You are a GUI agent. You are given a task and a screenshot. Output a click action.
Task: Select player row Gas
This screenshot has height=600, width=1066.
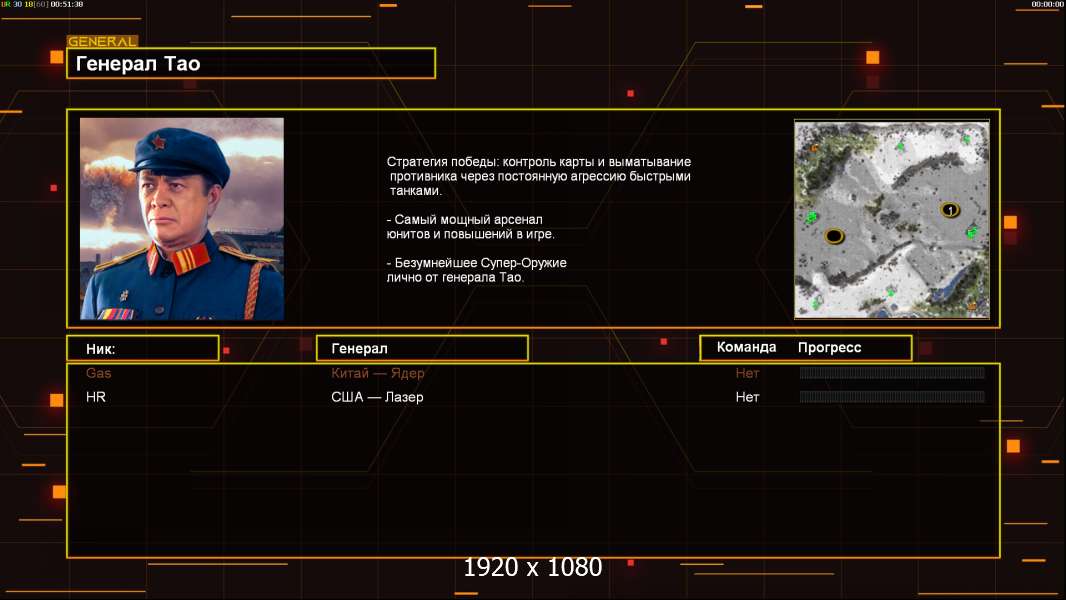click(533, 373)
